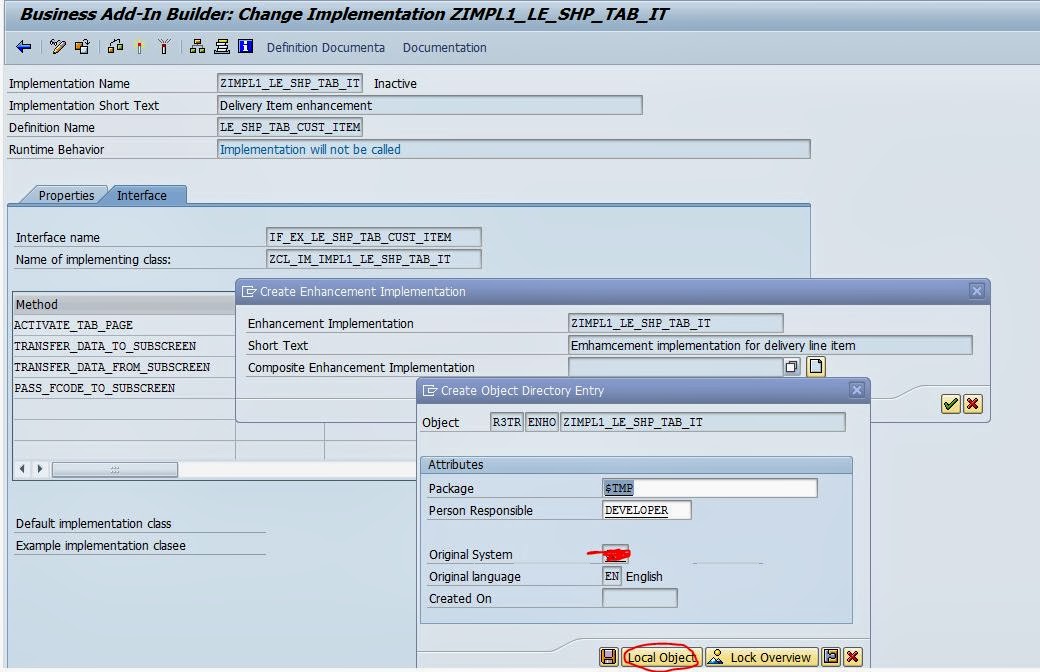Click the icon next to Lock Overview
Viewport: 1040px width, 672px height.
830,657
